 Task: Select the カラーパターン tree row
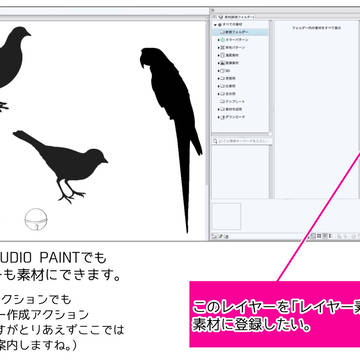pyautogui.click(x=240, y=40)
